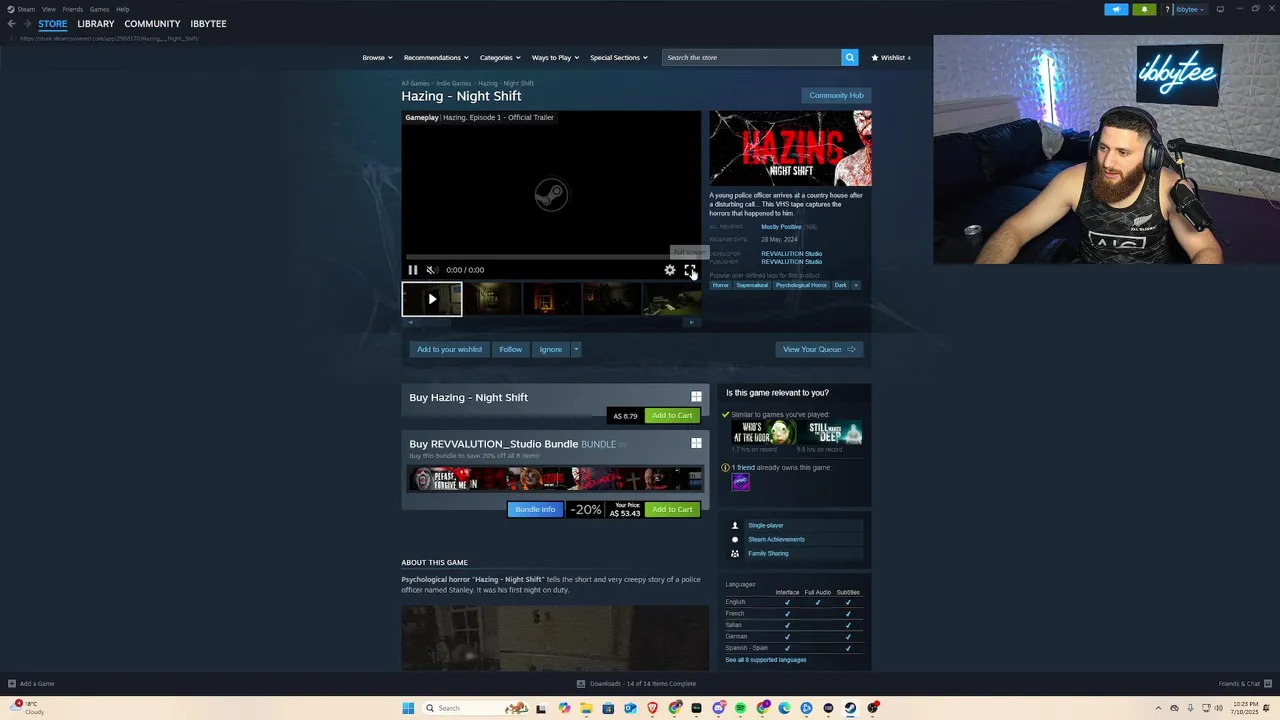Add REVVALUTION_Studio Bundle to cart
Screen dimensions: 1280x720
(672, 510)
